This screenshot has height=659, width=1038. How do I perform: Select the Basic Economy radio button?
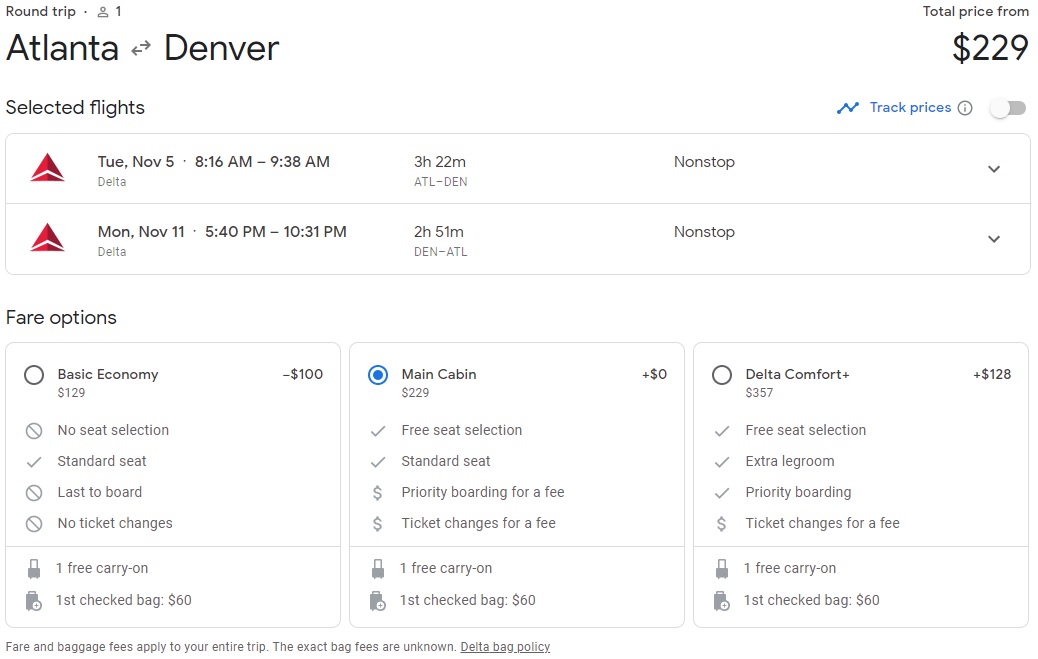click(x=34, y=375)
